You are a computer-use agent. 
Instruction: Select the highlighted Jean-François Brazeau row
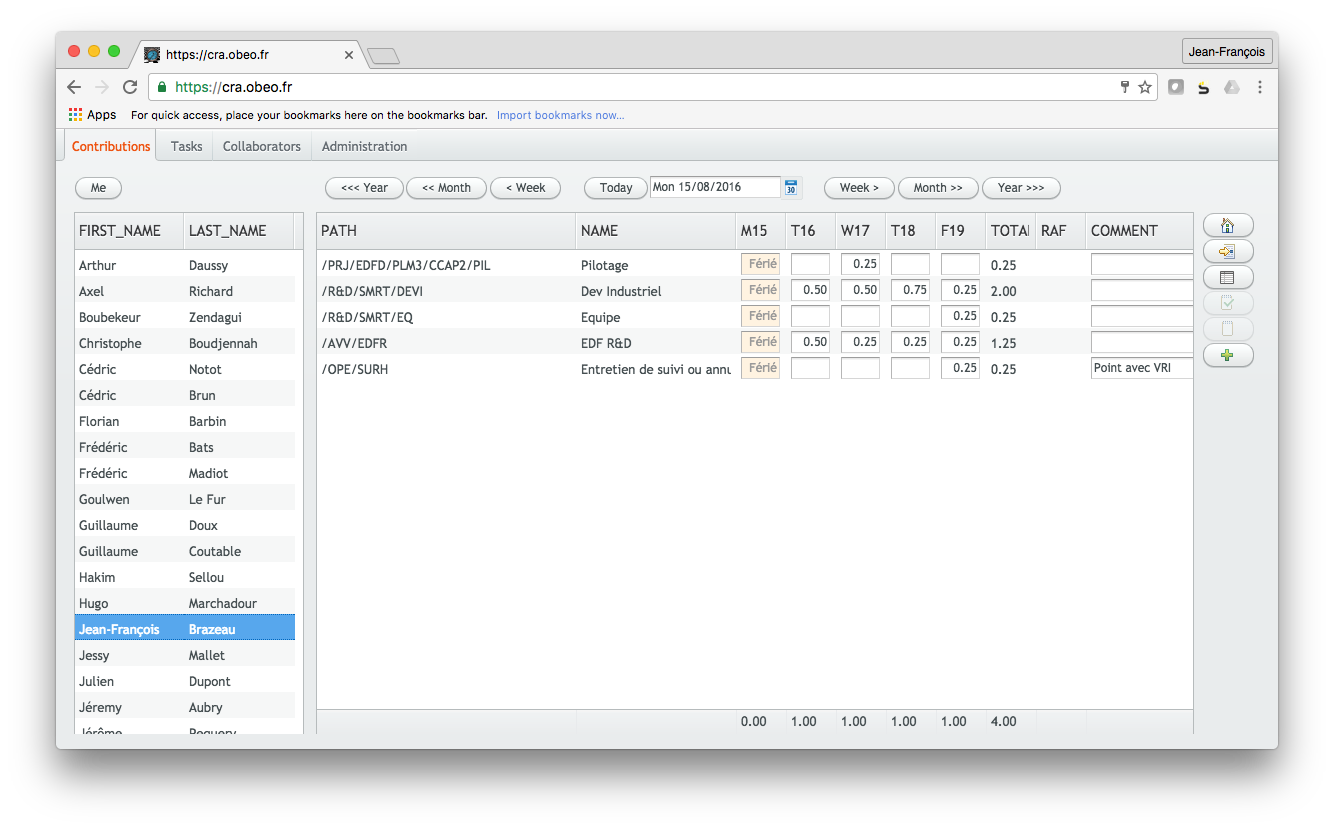[x=185, y=629]
